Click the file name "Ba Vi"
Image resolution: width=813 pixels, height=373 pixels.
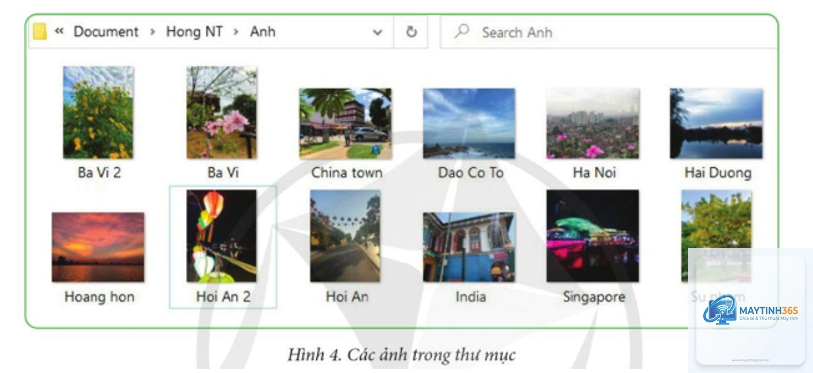coord(223,172)
